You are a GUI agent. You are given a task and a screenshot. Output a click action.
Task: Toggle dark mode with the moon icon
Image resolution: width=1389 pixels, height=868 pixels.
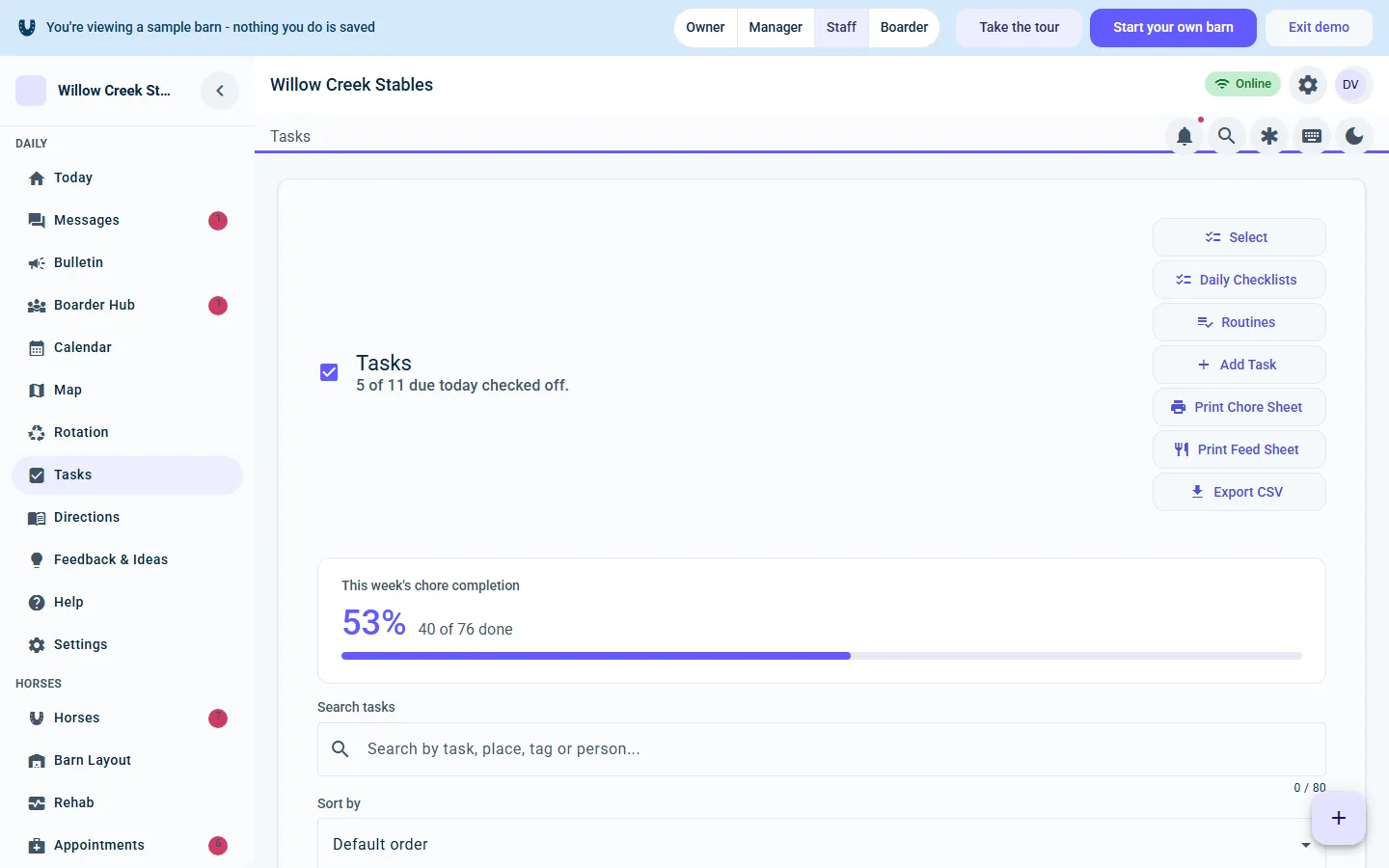click(1354, 136)
